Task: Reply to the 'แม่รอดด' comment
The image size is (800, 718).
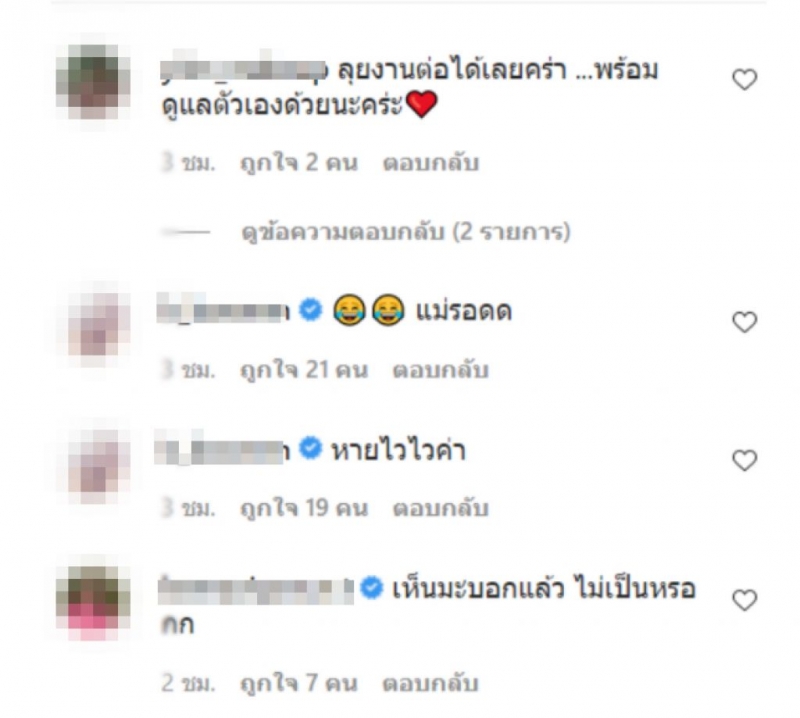Action: click(440, 370)
